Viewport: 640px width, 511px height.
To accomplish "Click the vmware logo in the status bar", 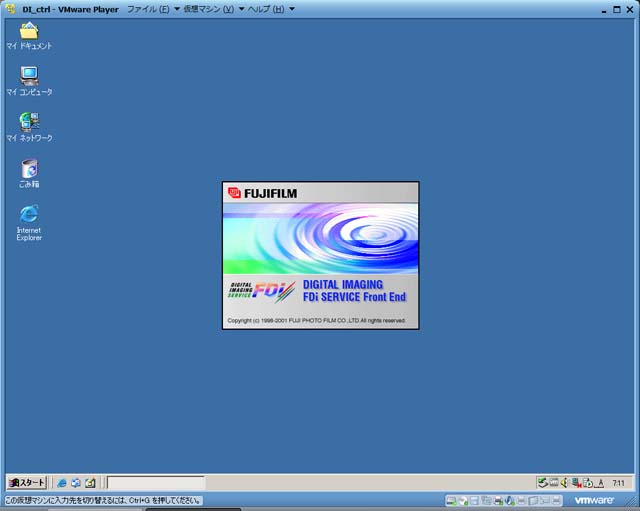I will click(594, 500).
